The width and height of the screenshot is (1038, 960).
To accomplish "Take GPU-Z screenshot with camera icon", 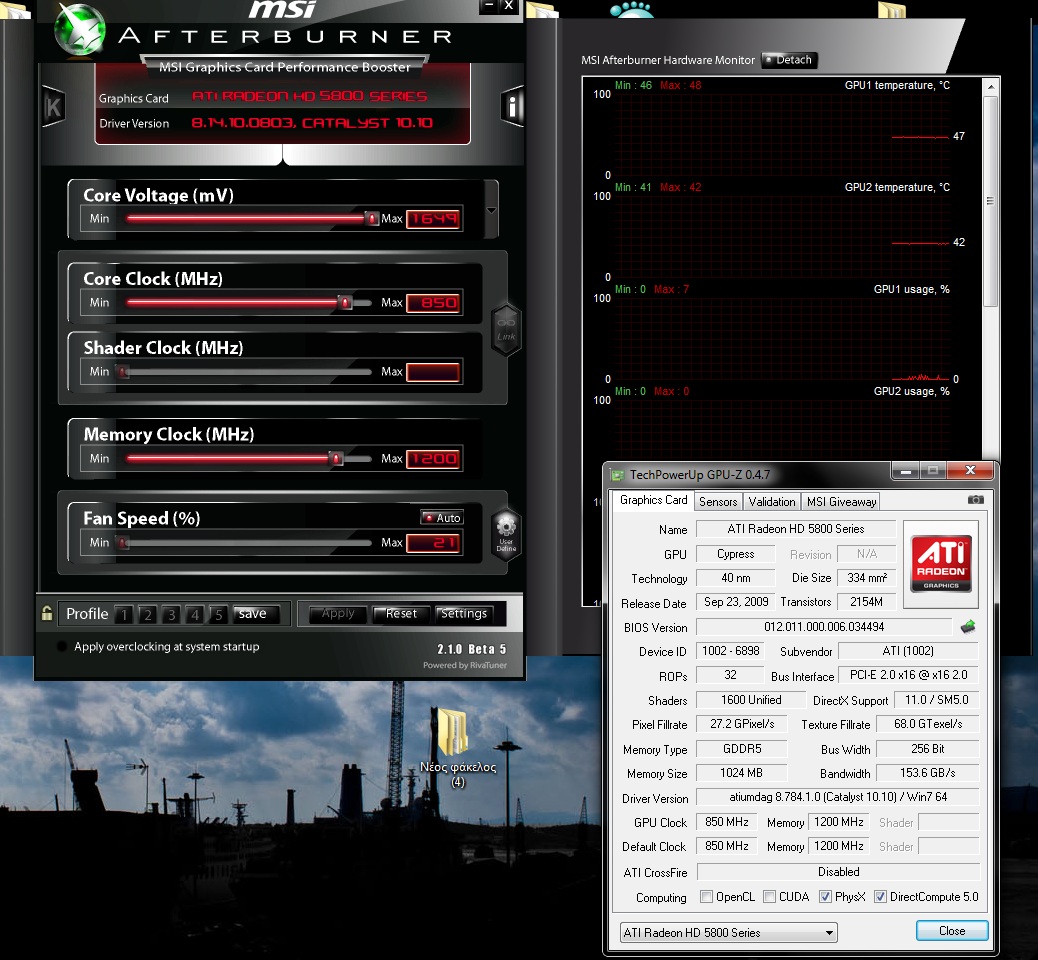I will pyautogui.click(x=976, y=500).
